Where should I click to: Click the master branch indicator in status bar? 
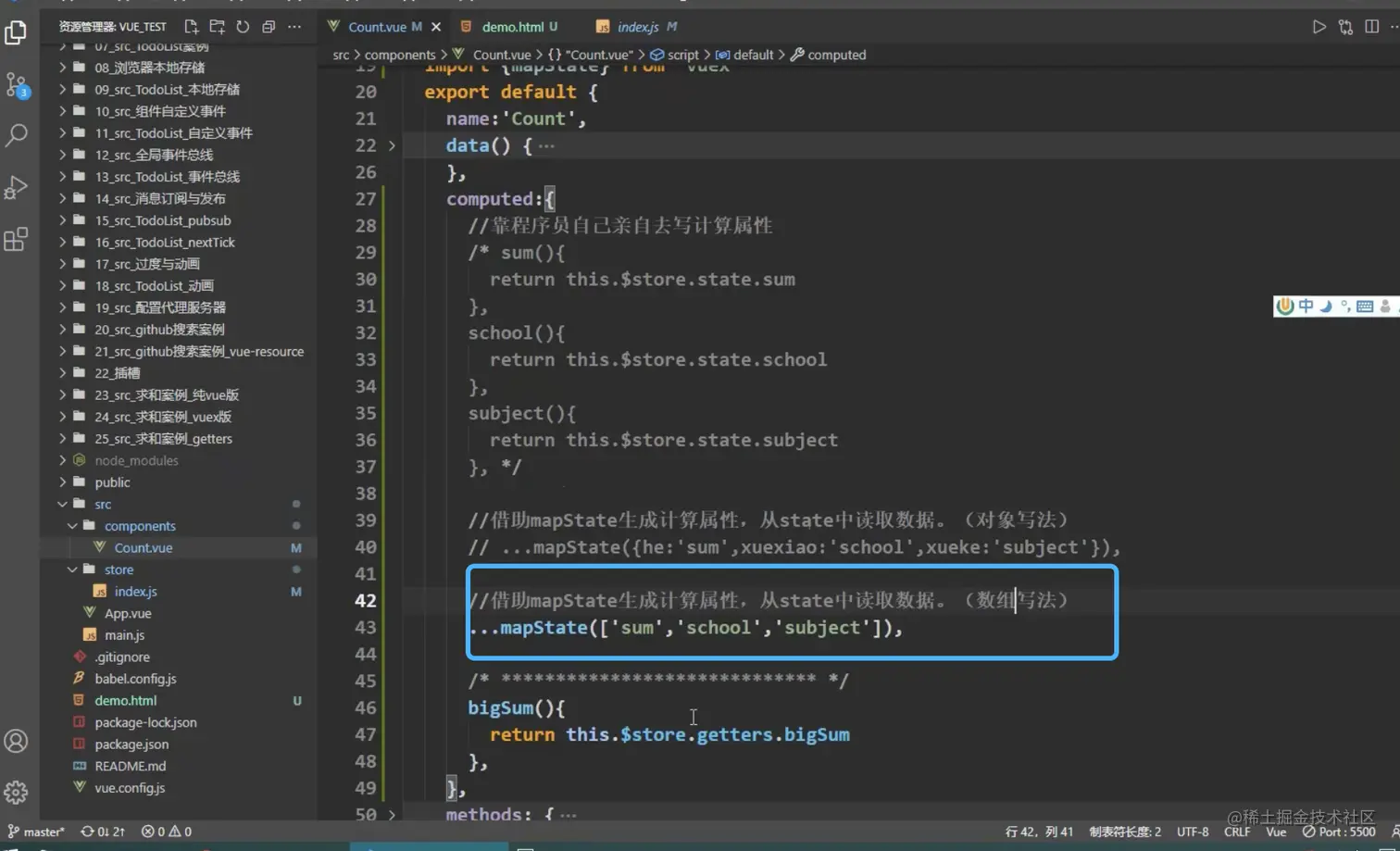coord(36,832)
